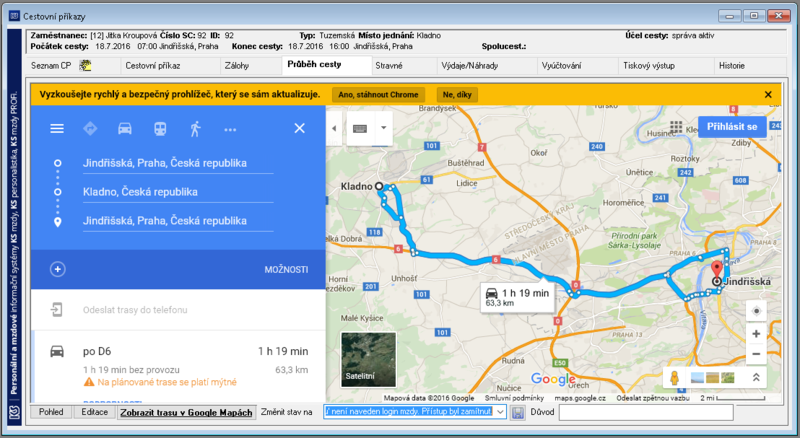This screenshot has height=438, width=800.
Task: Click the Důvod reason input field
Action: (x=646, y=412)
